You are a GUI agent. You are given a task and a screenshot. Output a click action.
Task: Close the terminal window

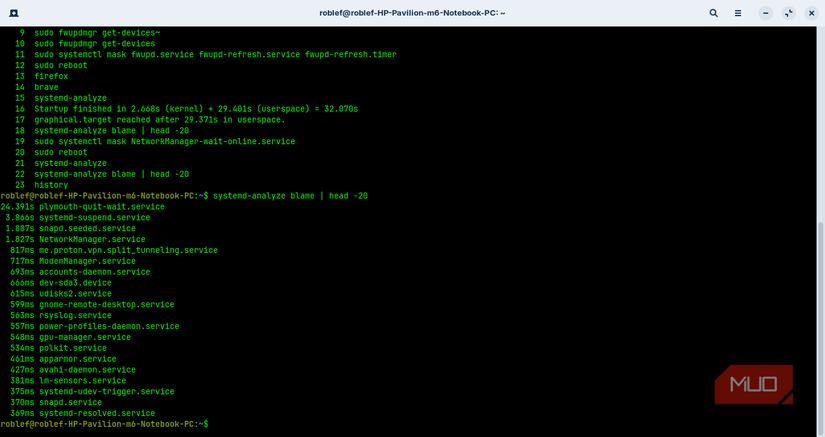coord(811,13)
